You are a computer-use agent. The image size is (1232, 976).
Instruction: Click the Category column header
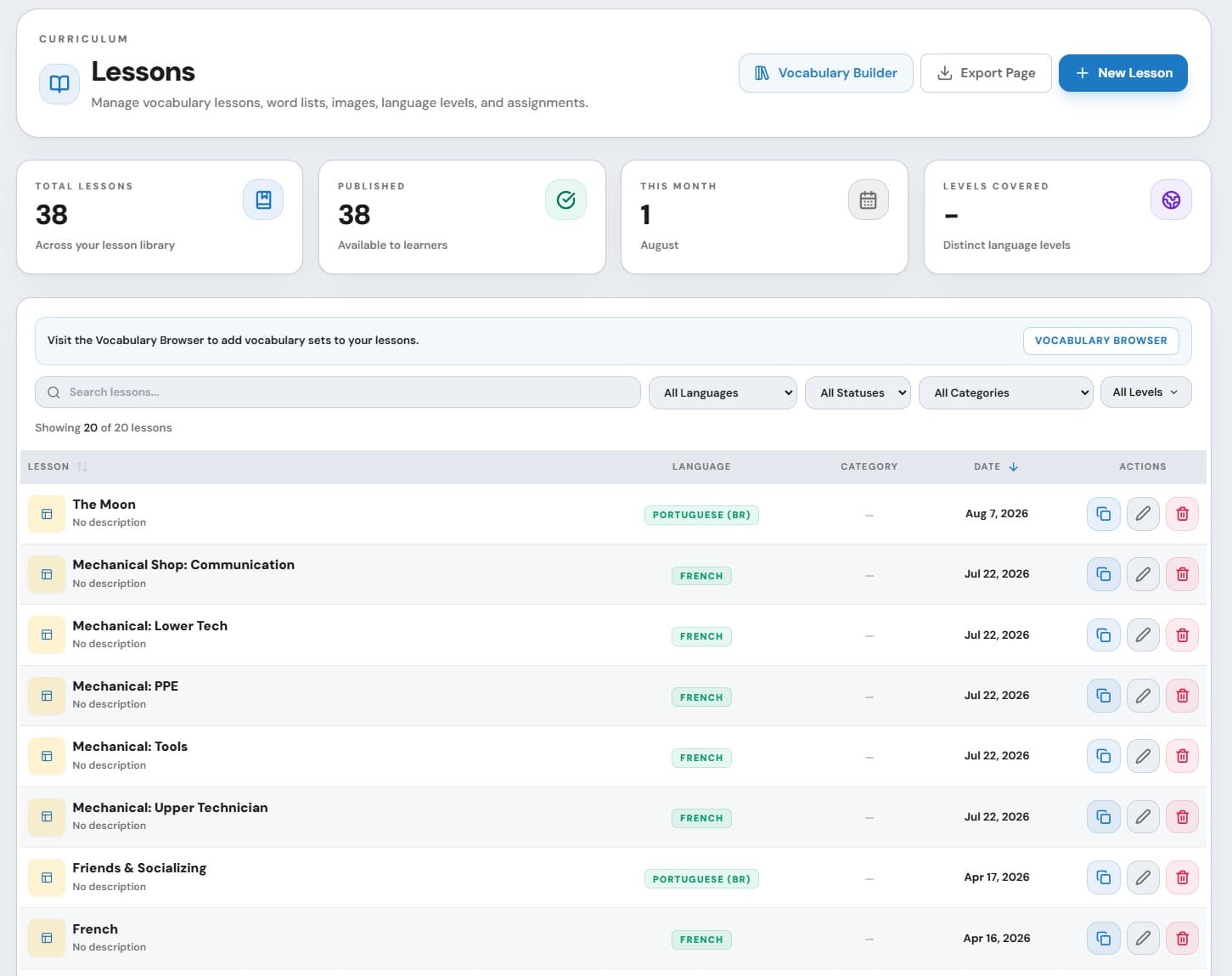(x=869, y=466)
